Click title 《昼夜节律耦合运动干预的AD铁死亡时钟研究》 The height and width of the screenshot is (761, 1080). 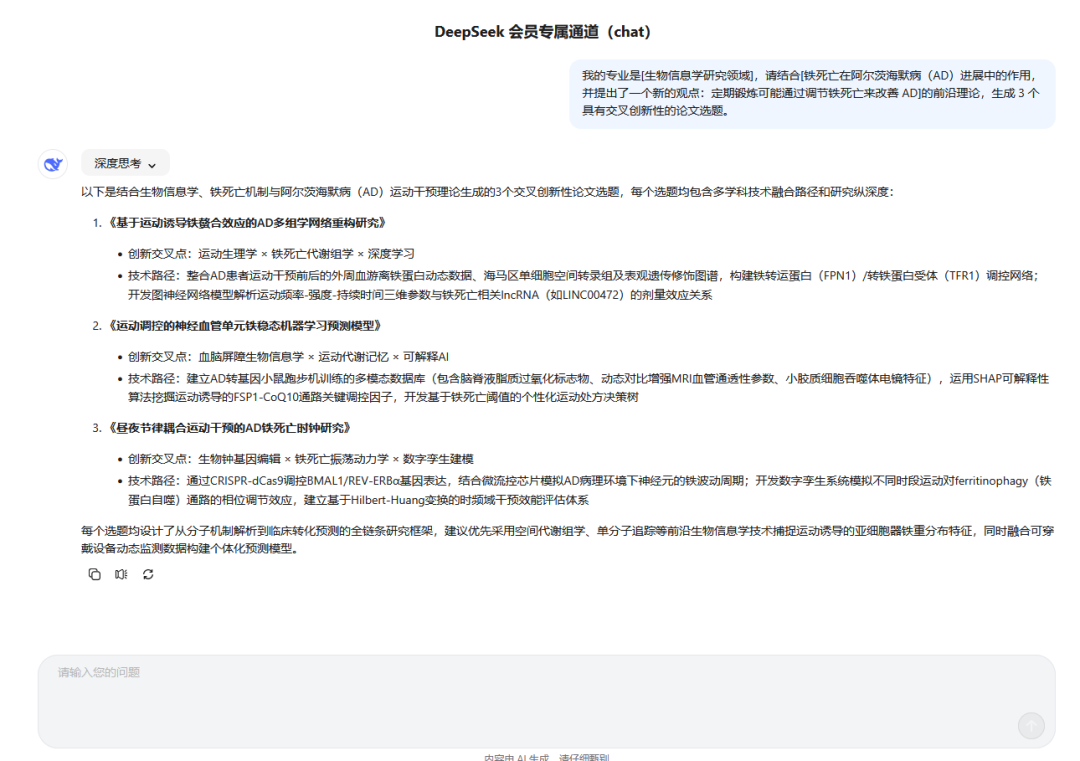point(229,428)
